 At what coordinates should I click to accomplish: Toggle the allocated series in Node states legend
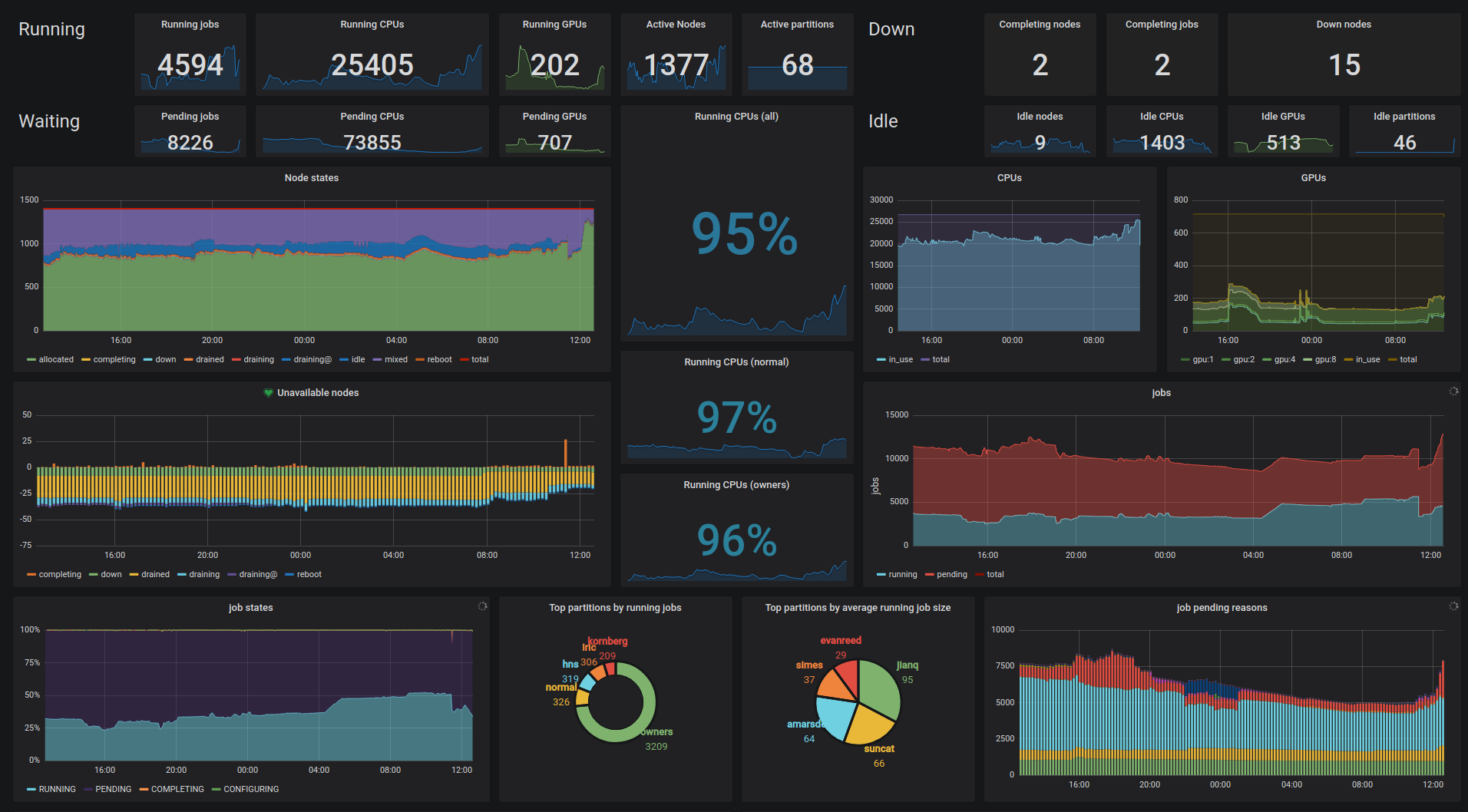[x=56, y=359]
